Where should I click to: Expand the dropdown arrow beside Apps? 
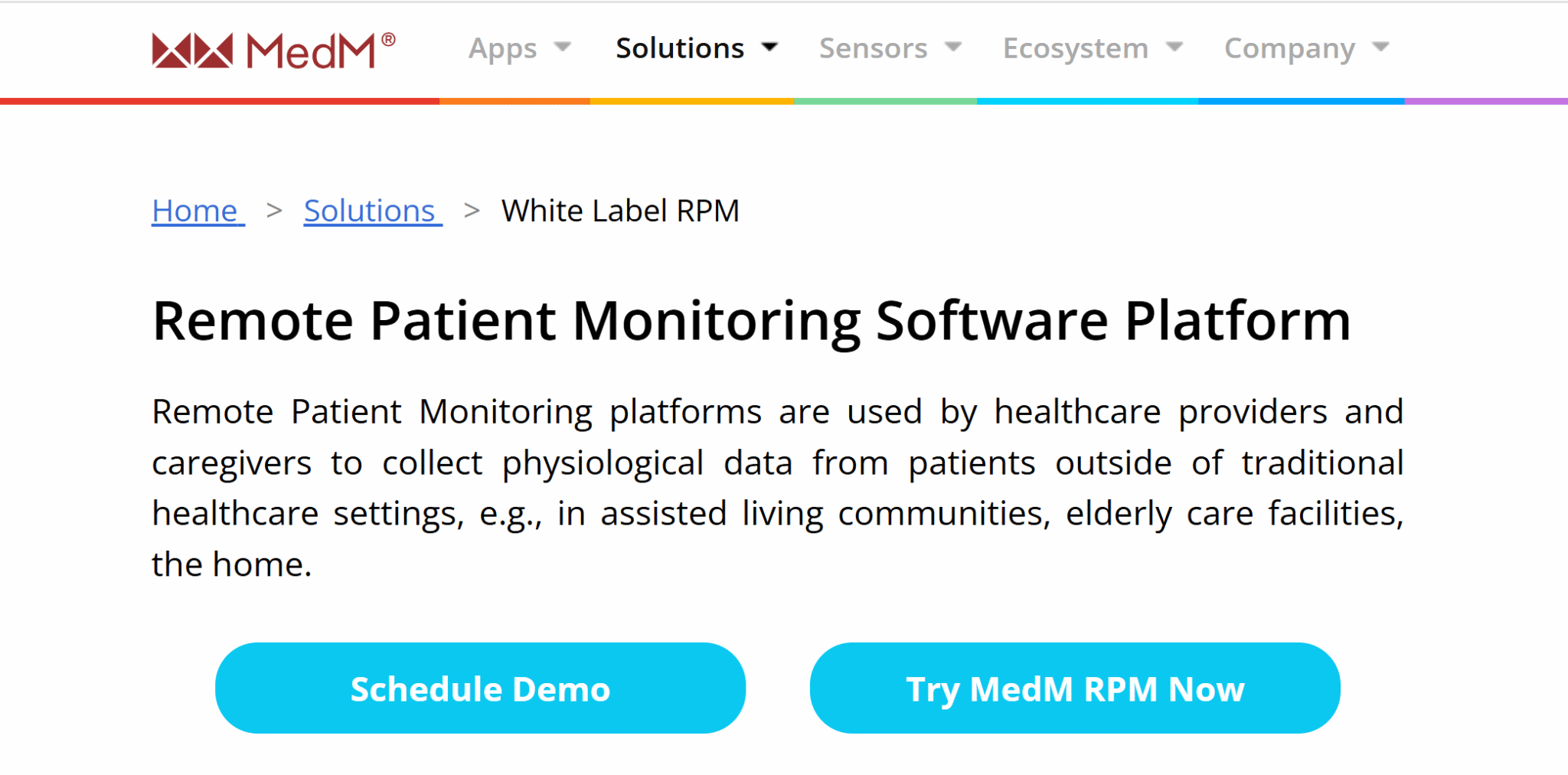pos(563,47)
